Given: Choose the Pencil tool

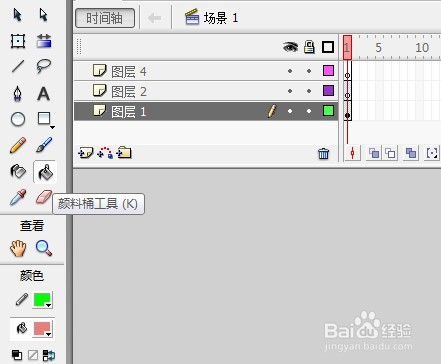Looking at the screenshot, I should tap(18, 145).
